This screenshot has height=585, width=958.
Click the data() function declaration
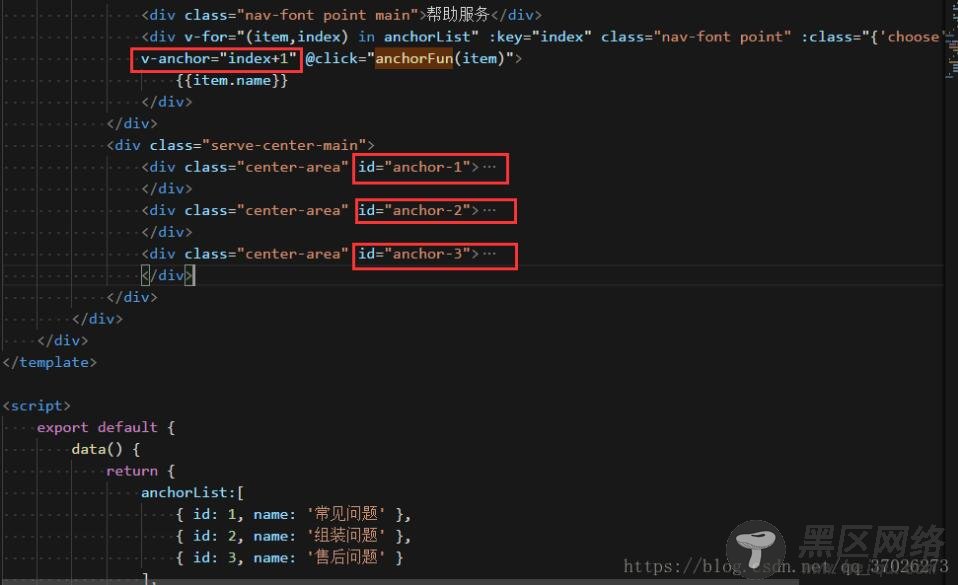tap(106, 449)
